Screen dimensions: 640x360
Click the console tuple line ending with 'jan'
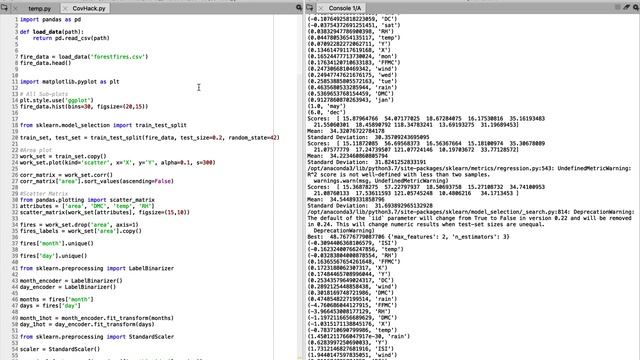pos(351,100)
